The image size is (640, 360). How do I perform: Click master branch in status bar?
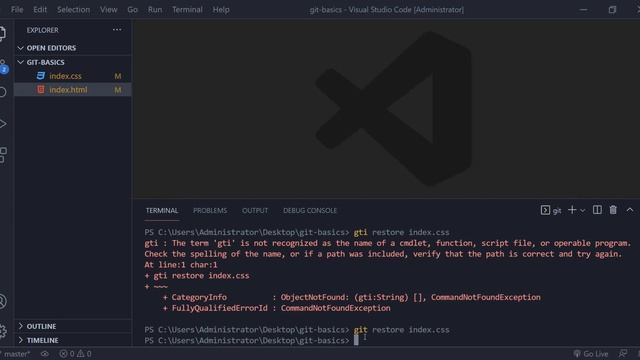coord(16,354)
